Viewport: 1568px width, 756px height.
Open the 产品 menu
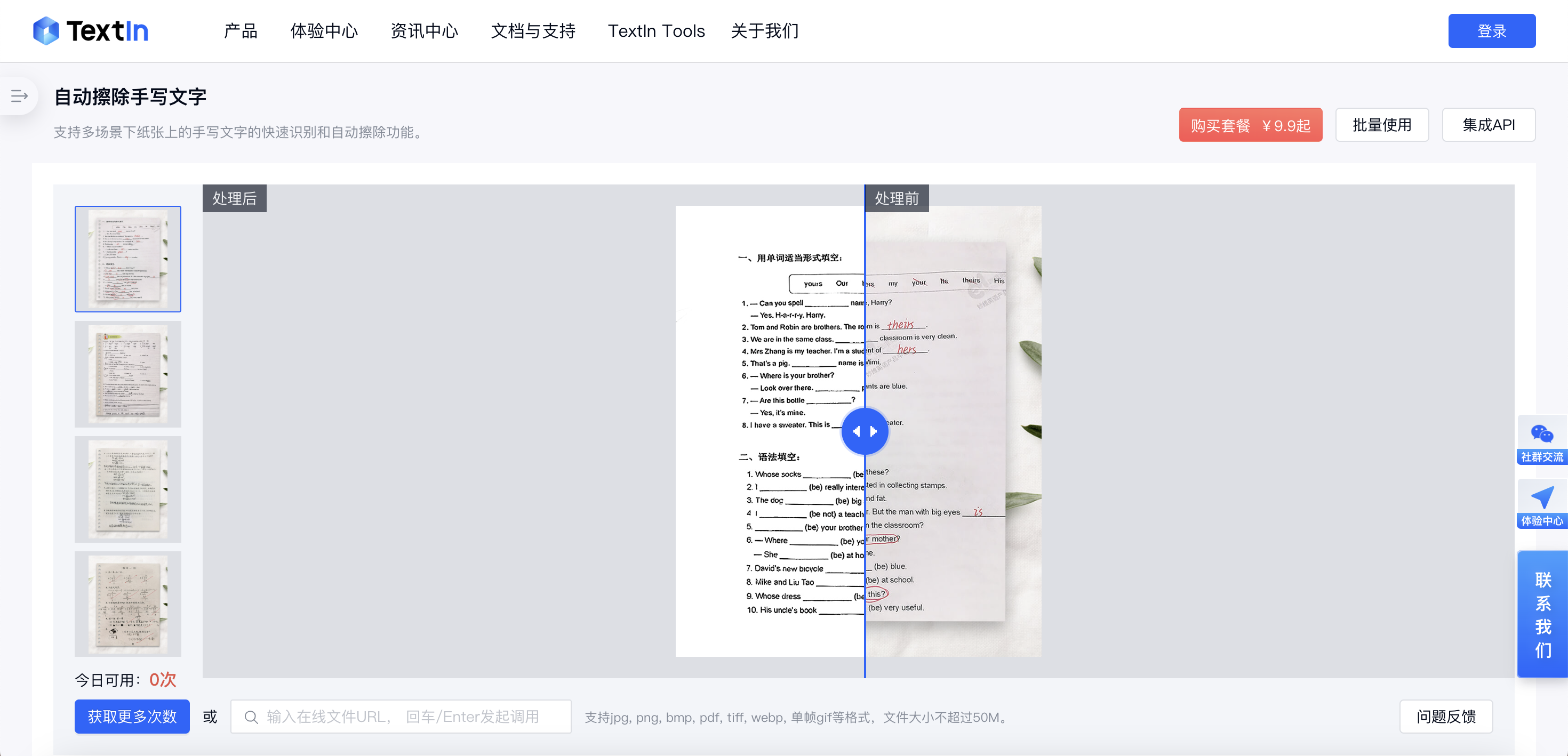(x=241, y=31)
